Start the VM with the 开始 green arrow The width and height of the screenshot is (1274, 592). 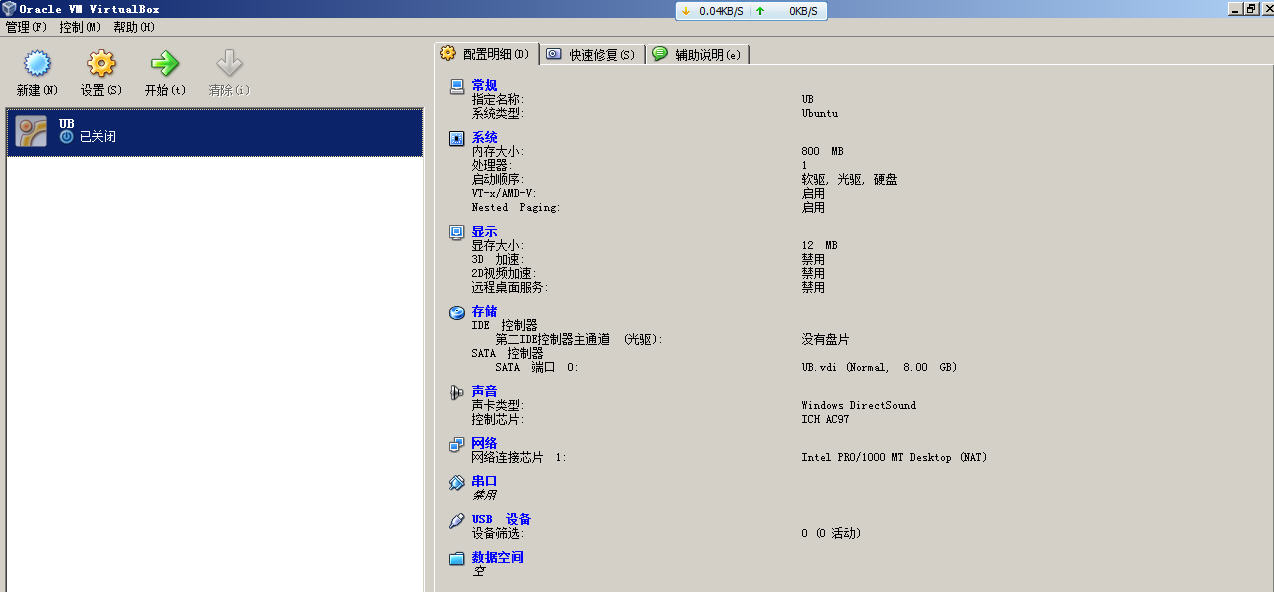click(x=165, y=64)
